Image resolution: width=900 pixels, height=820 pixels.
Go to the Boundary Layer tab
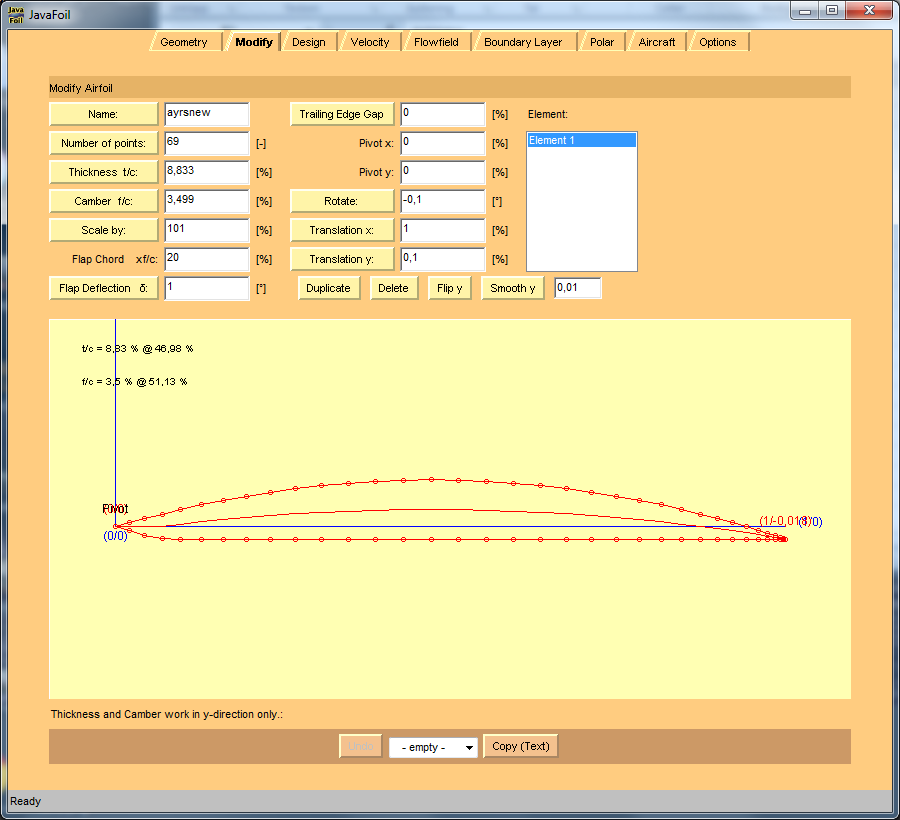(x=522, y=42)
